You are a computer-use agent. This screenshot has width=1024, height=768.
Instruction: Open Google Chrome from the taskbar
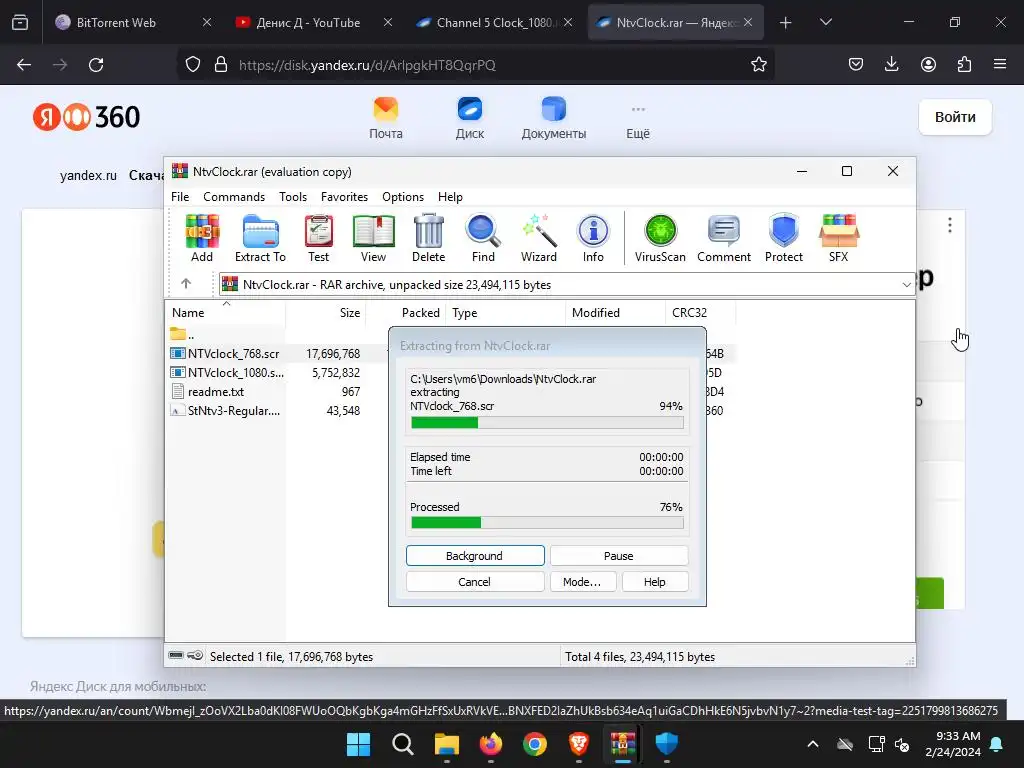pyautogui.click(x=535, y=744)
